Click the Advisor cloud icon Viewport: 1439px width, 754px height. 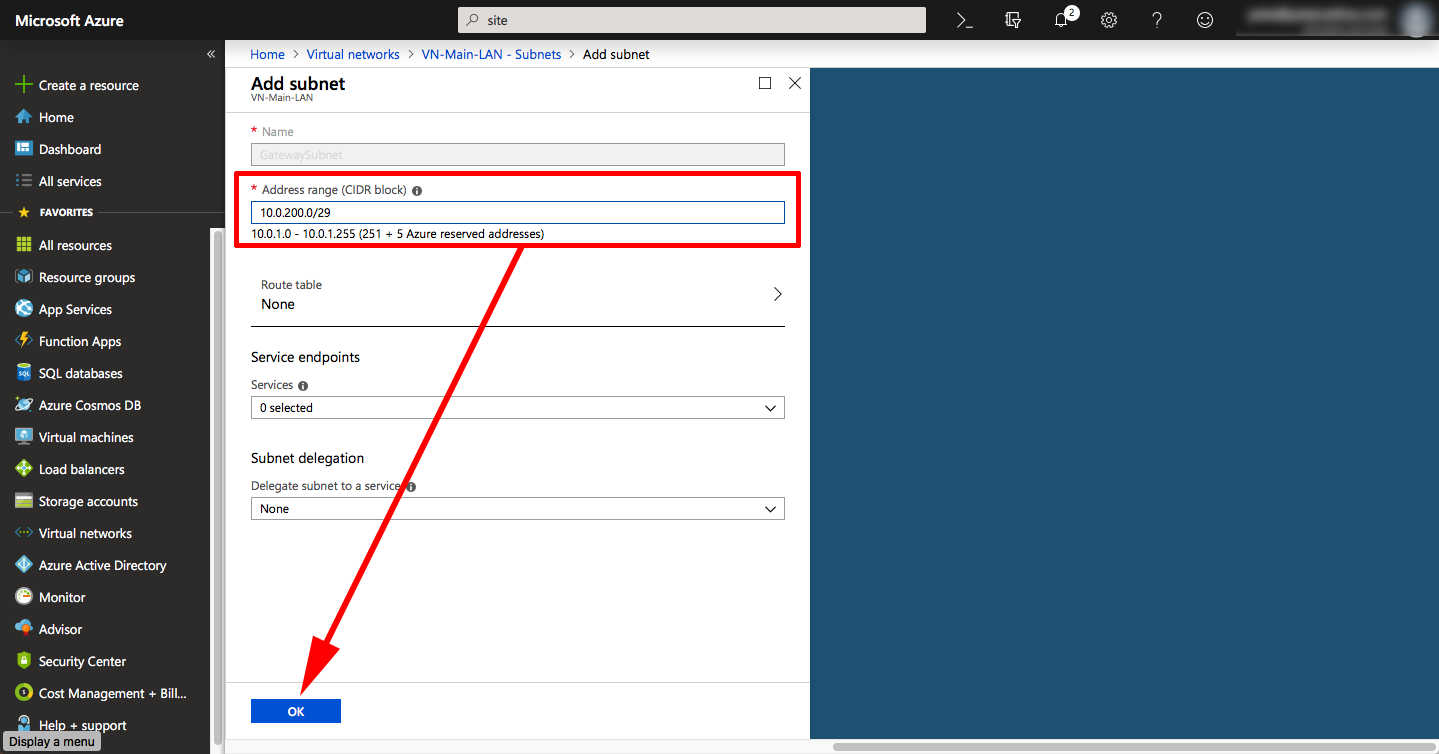coord(24,629)
